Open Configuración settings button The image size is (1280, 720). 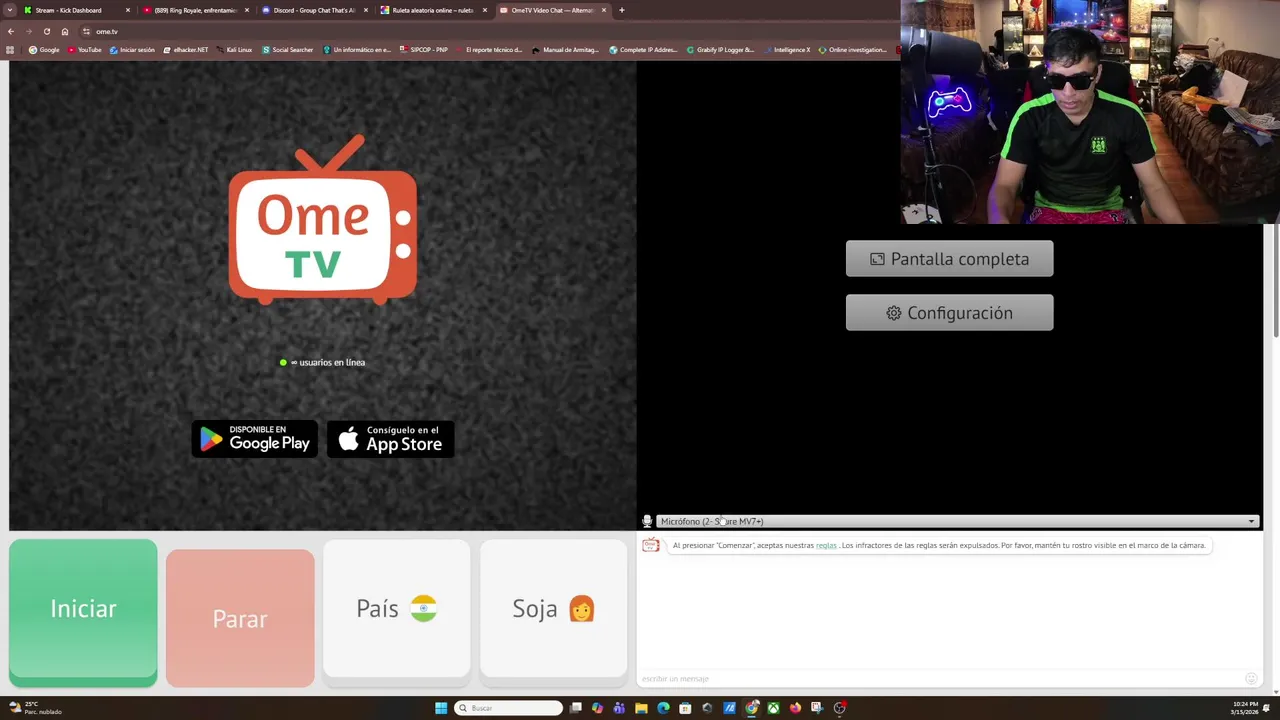pos(949,313)
